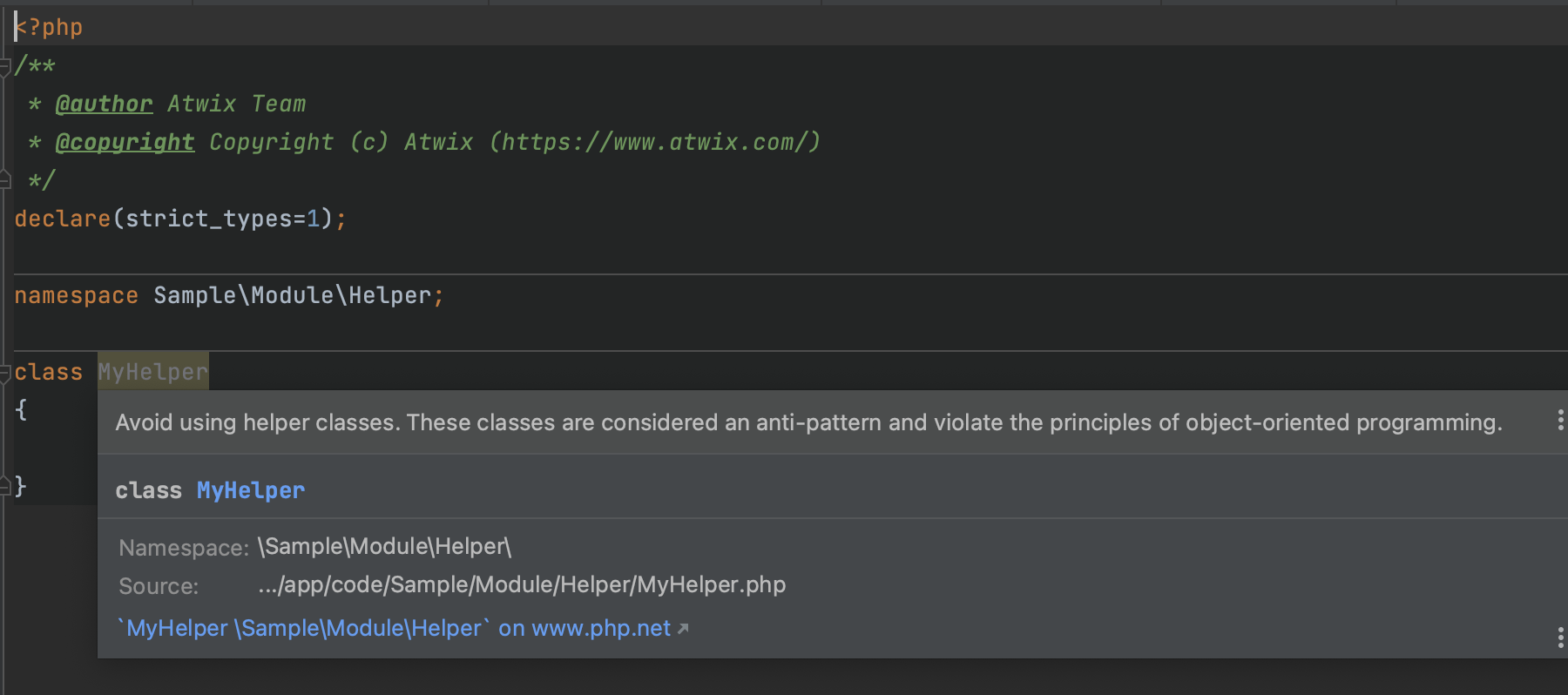Screen dimensions: 1568x695
Task: Open the inspection tooltip's more-actions kebab menu
Action: (1559, 422)
